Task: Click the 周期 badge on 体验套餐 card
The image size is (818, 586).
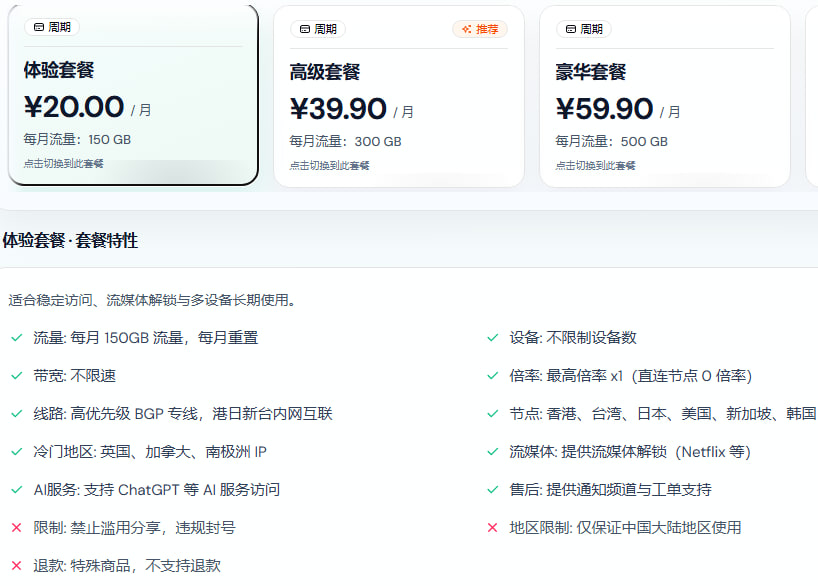Action: pyautogui.click(x=52, y=27)
